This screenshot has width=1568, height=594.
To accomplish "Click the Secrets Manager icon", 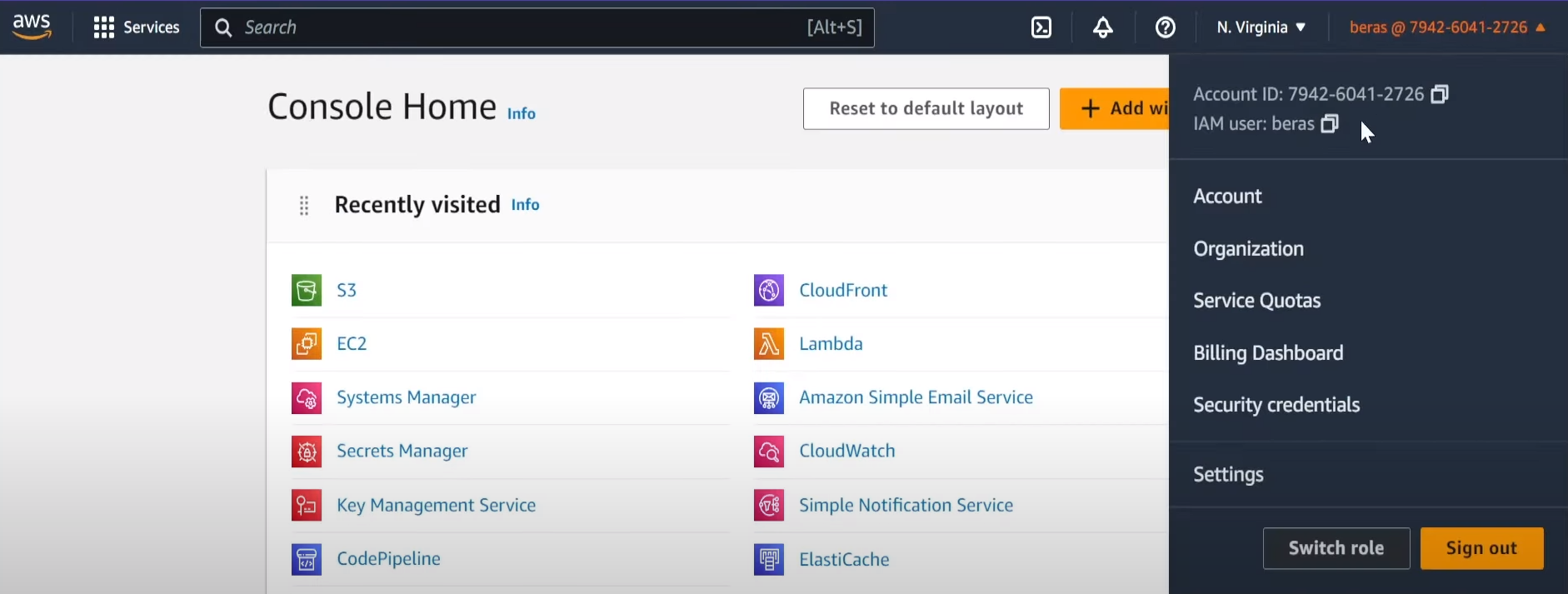I will [x=307, y=451].
